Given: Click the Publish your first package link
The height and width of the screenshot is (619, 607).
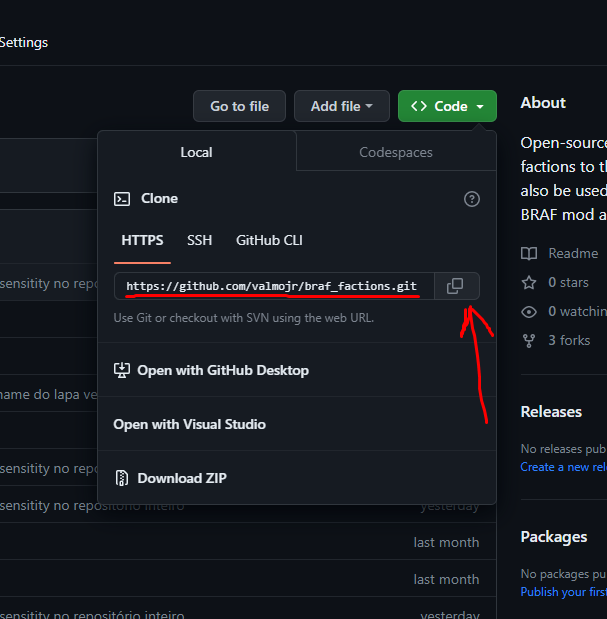Looking at the screenshot, I should coord(564,592).
